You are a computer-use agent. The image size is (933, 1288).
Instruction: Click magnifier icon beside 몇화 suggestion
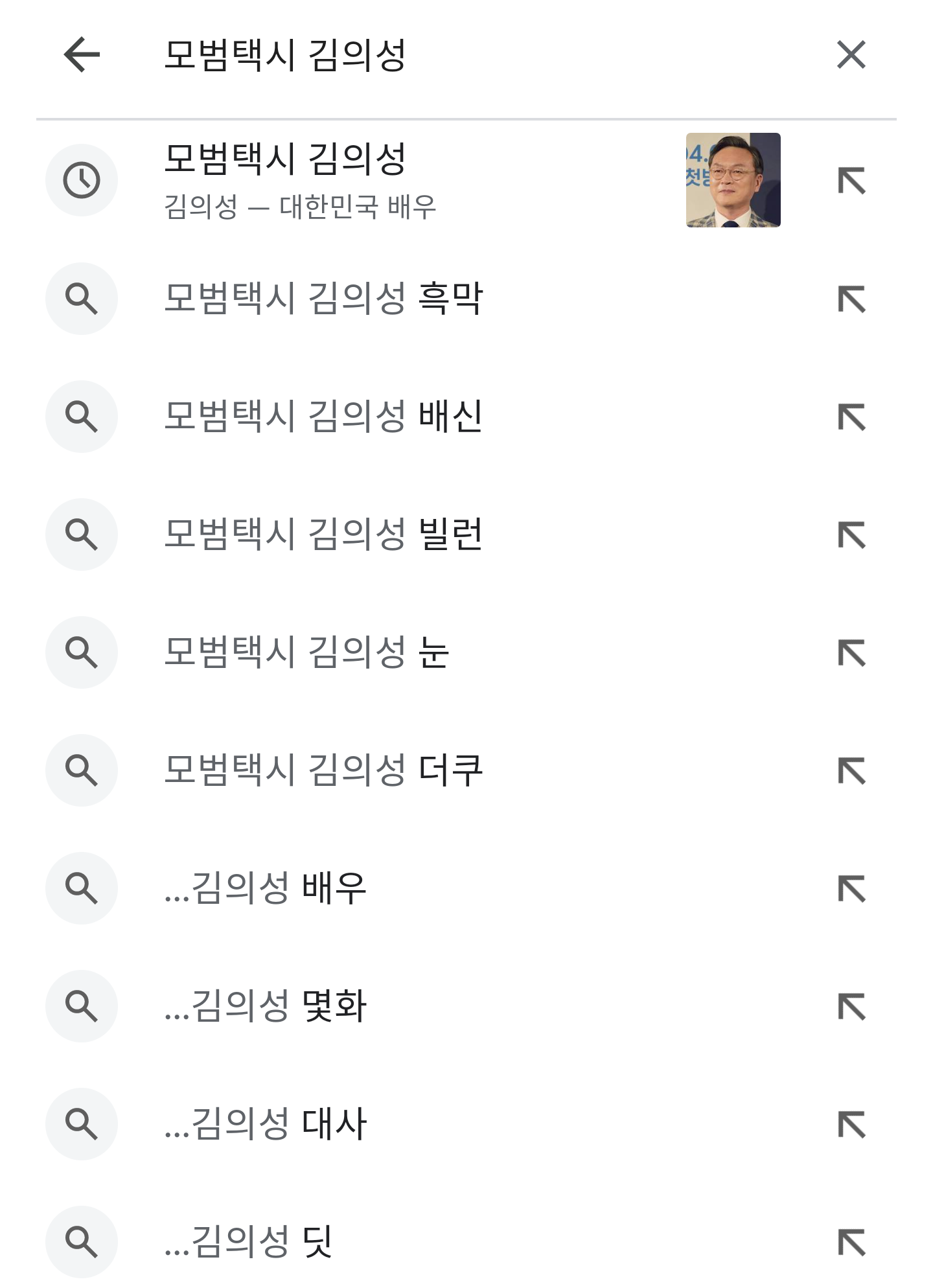click(x=82, y=1006)
